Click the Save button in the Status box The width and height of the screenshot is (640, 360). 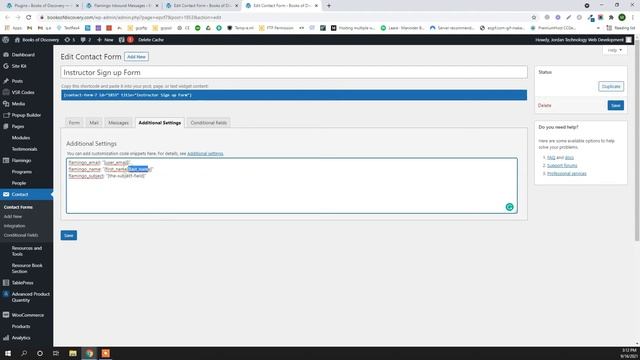pyautogui.click(x=616, y=106)
